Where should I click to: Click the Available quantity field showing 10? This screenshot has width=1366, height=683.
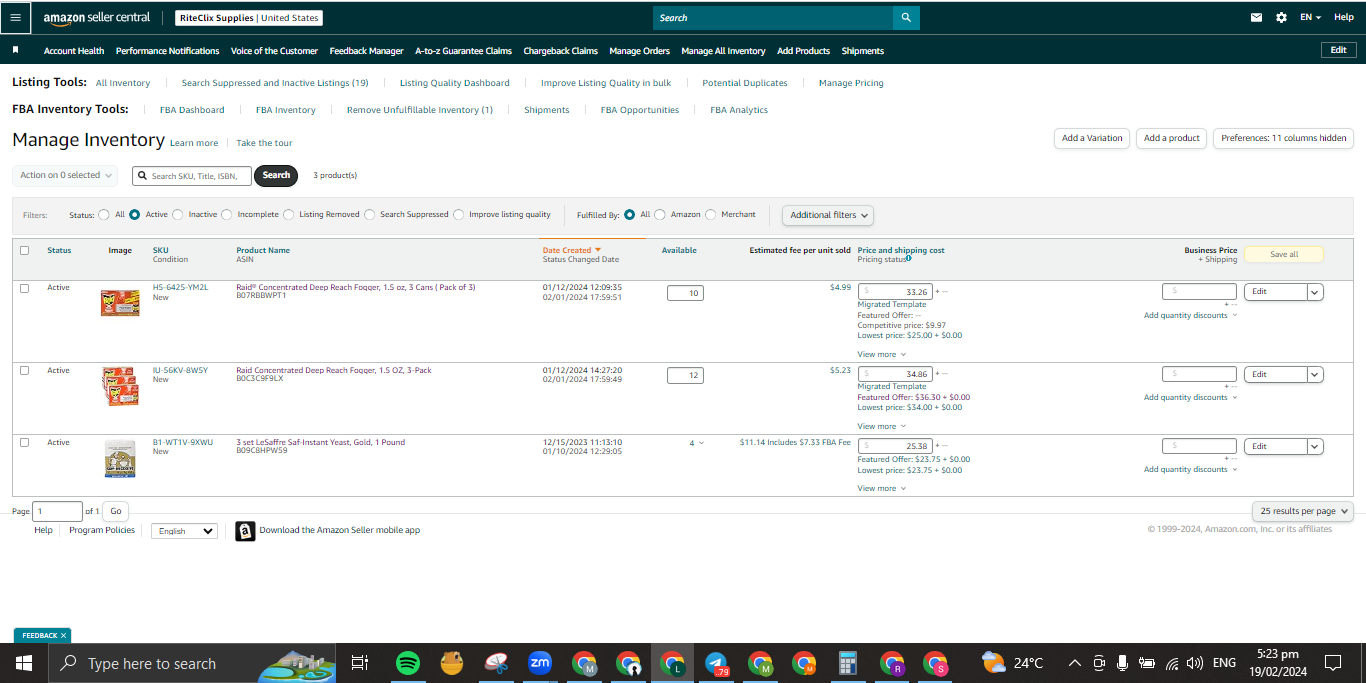(685, 292)
